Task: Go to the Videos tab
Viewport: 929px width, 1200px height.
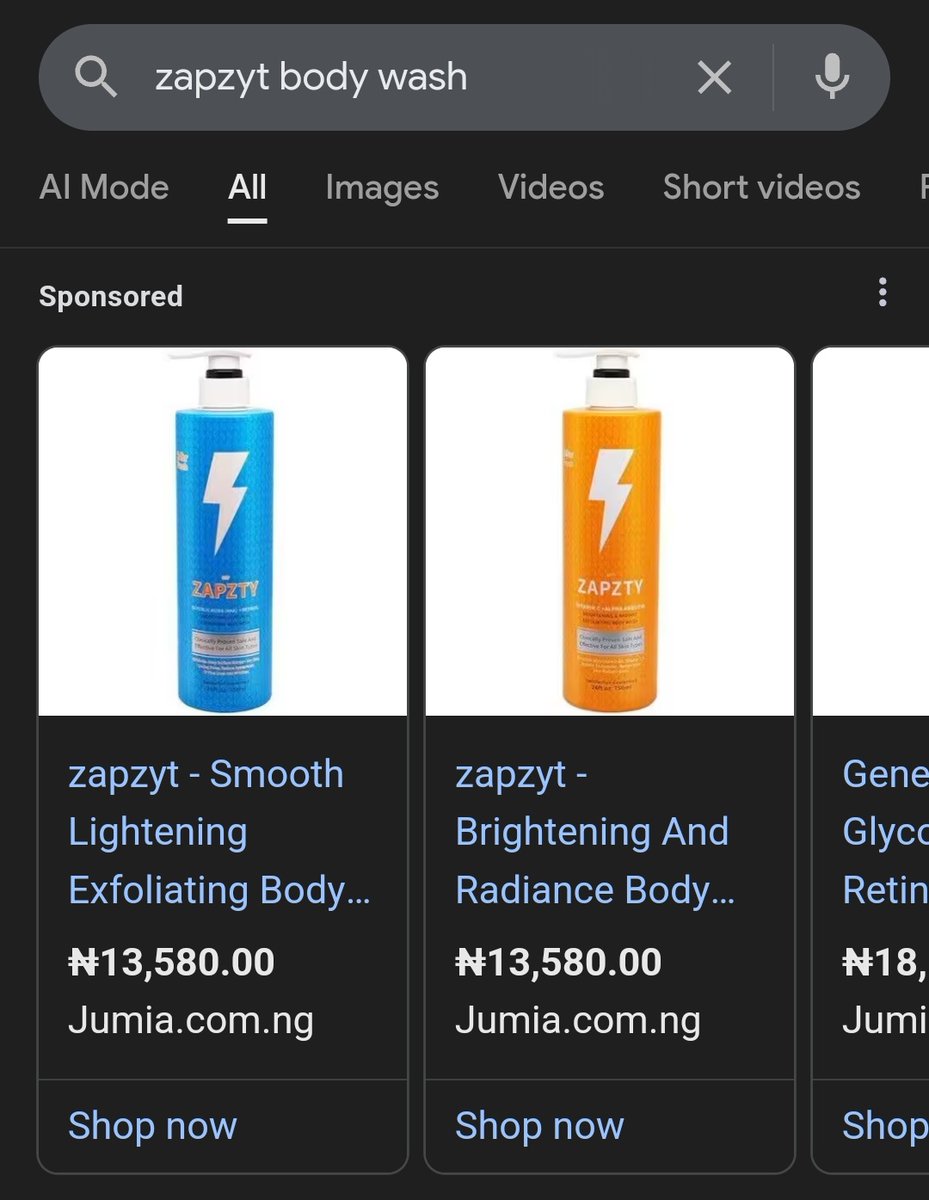Action: pyautogui.click(x=551, y=187)
